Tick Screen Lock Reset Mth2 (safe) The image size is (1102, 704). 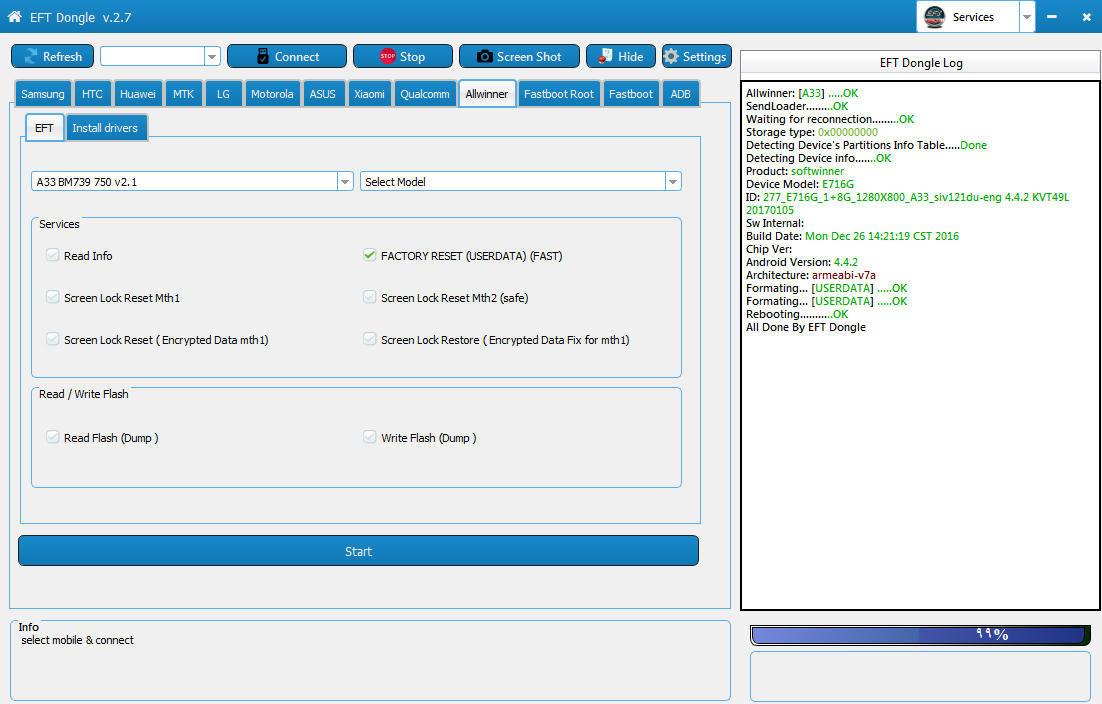pyautogui.click(x=370, y=297)
